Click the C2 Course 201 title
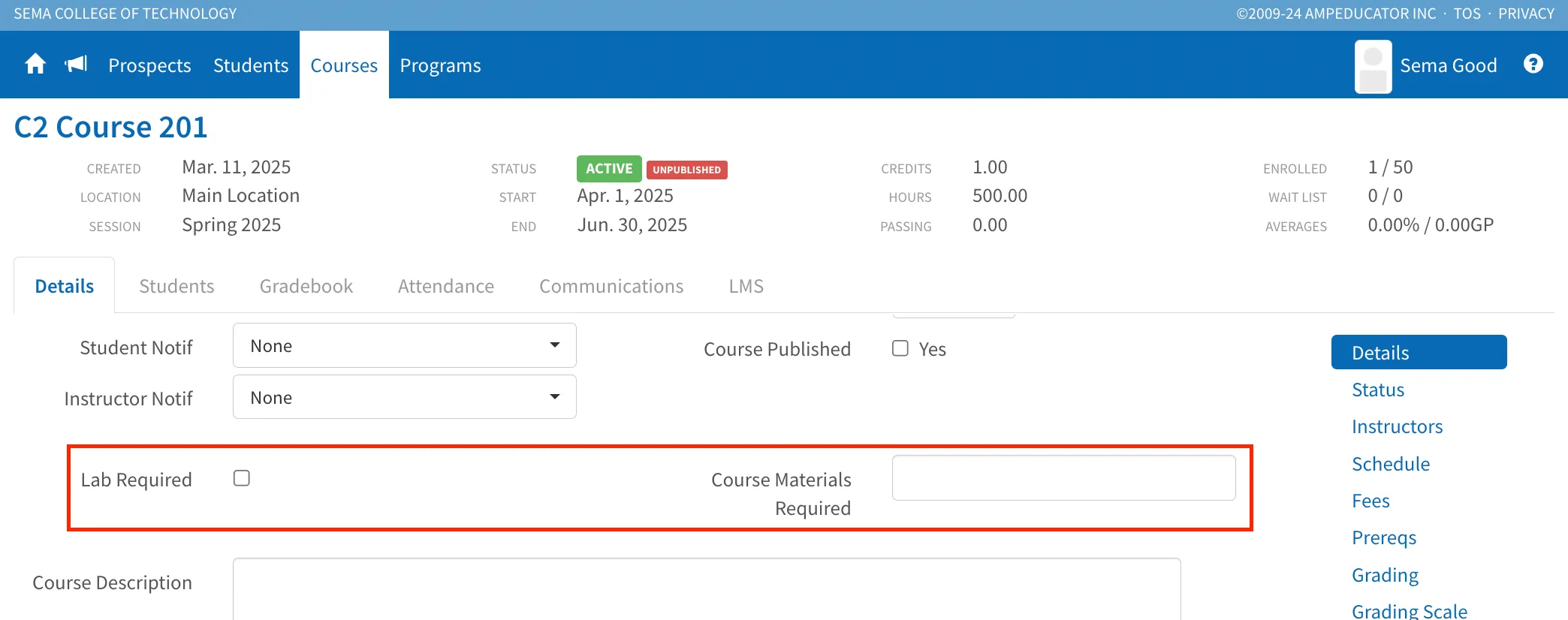 point(110,127)
